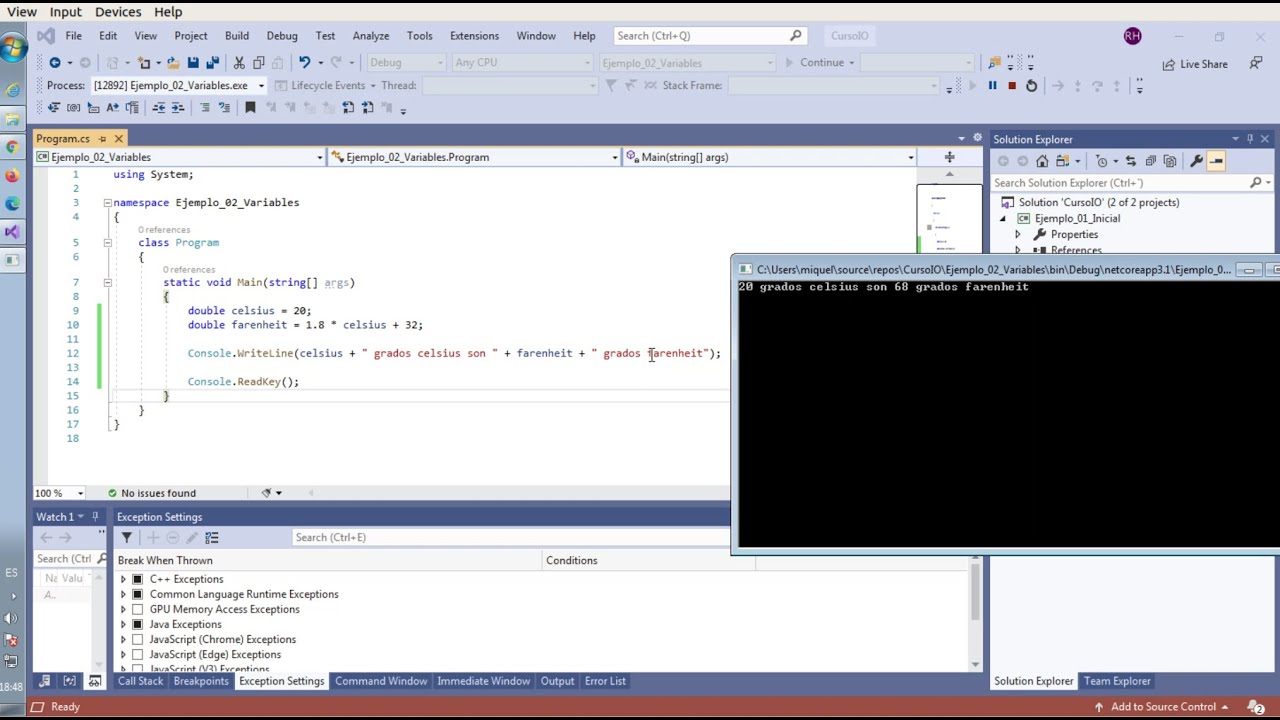Screen dimensions: 1280x720
Task: Click the Undo arrow icon
Action: tap(304, 63)
